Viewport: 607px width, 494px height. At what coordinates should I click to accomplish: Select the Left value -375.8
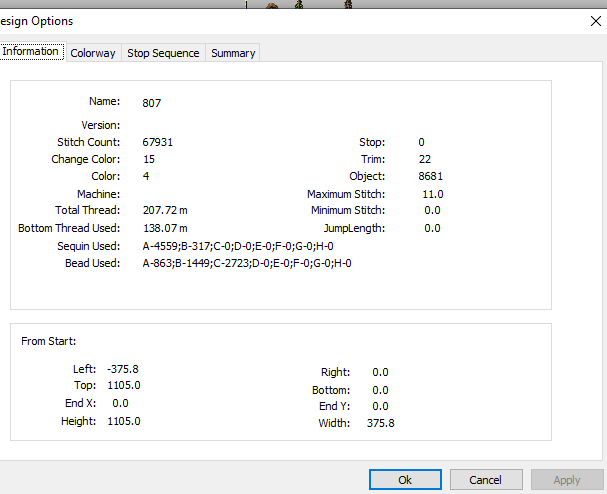click(x=123, y=369)
